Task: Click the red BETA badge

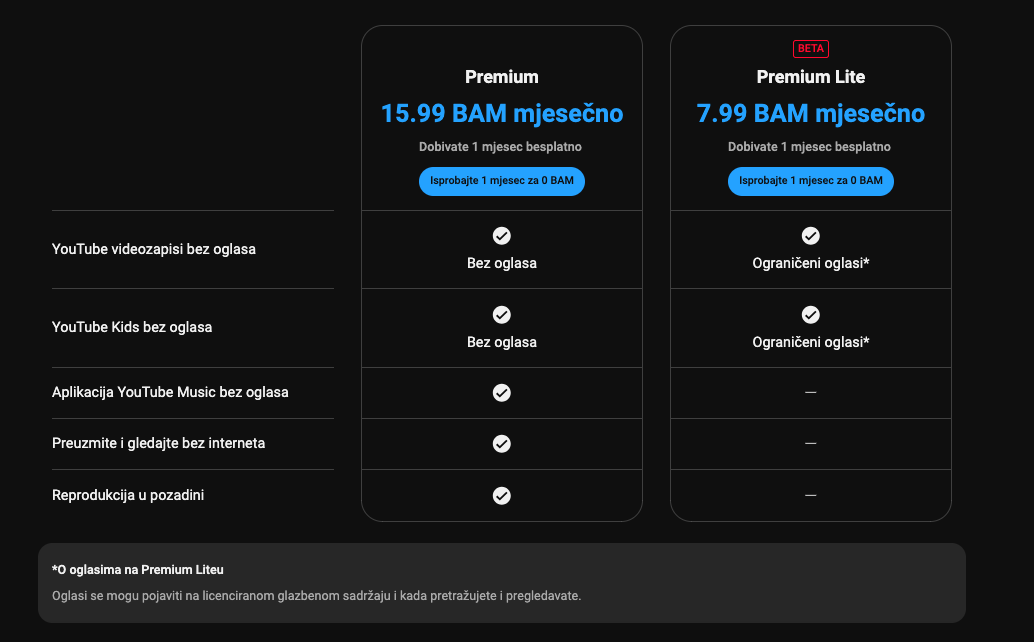Action: 810,49
